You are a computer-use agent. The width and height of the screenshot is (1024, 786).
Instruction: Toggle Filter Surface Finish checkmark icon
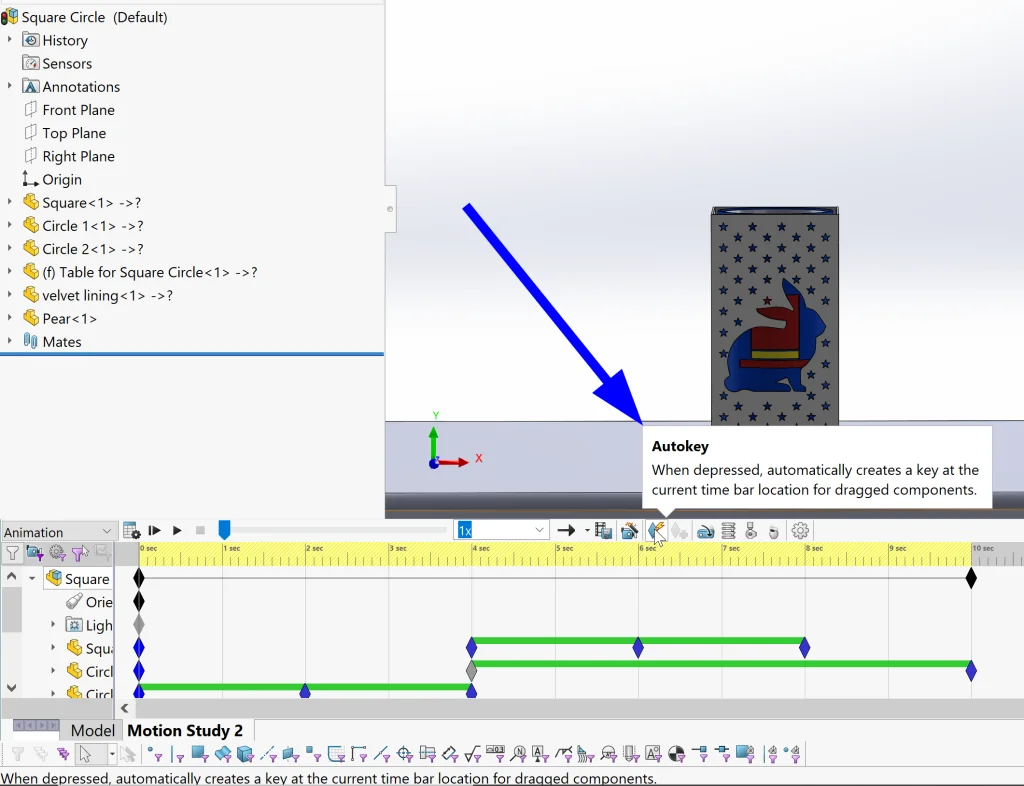point(473,754)
